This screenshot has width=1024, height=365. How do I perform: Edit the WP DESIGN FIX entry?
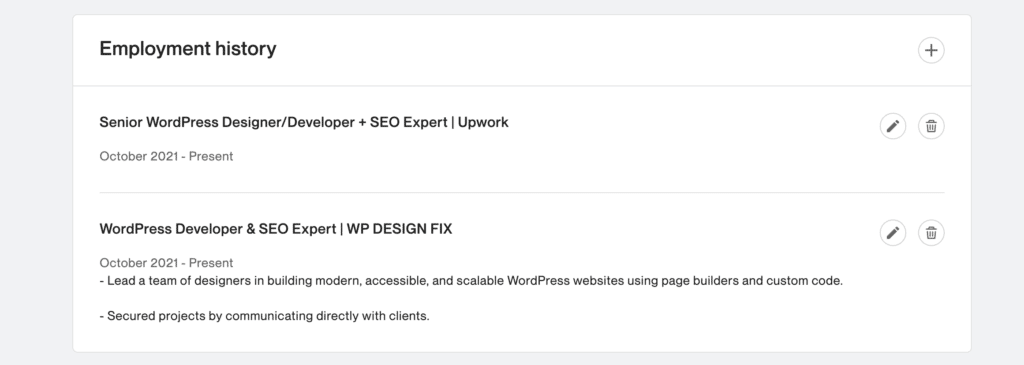click(x=892, y=232)
